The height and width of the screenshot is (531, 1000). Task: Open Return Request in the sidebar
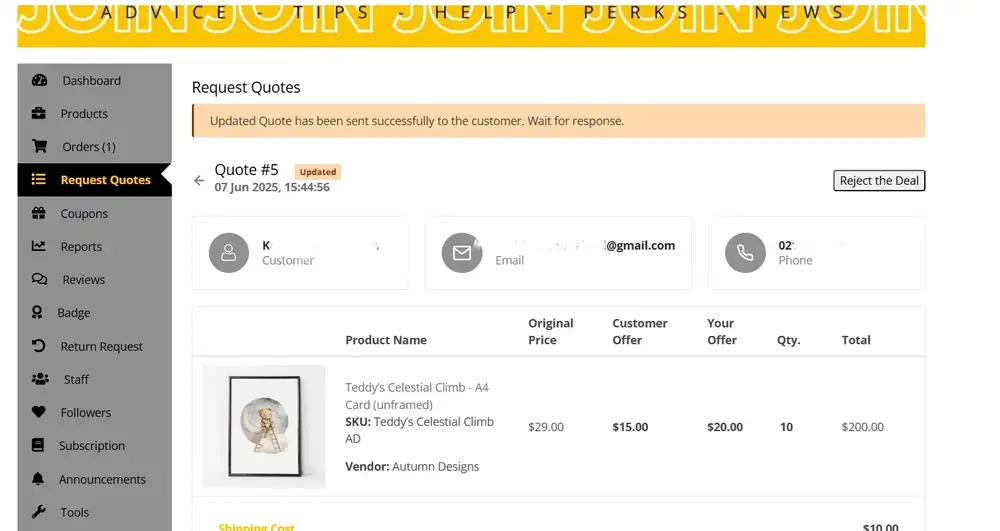pos(94,346)
